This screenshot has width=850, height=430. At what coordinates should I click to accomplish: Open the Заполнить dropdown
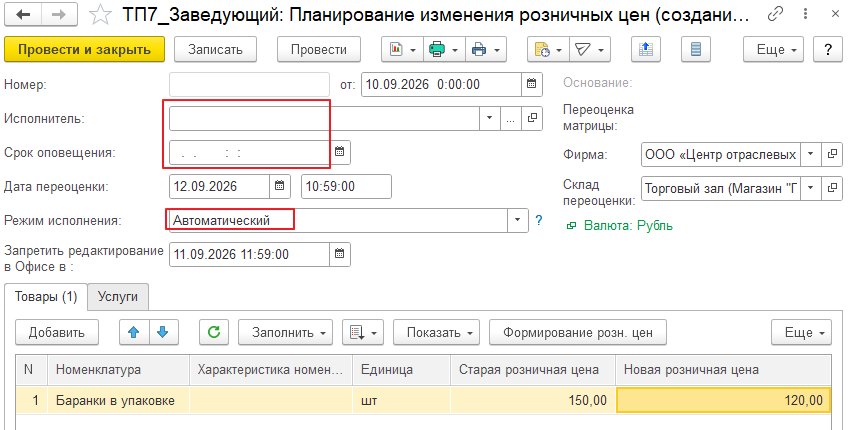pos(285,332)
